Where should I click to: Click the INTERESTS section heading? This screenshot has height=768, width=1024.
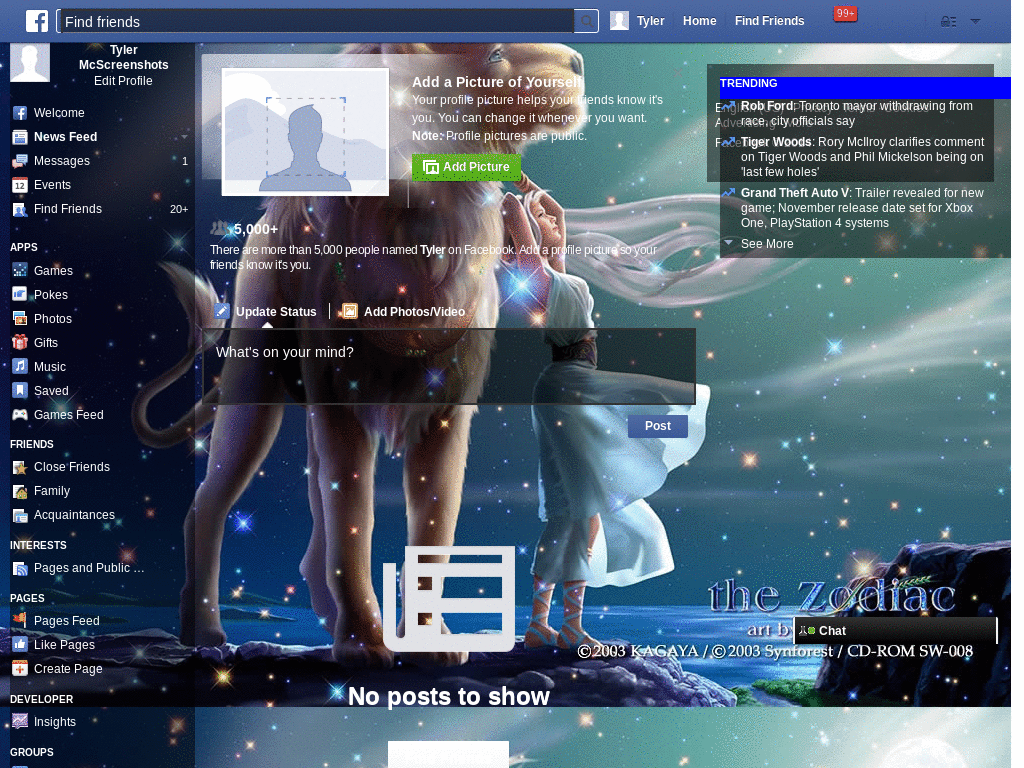tap(38, 545)
